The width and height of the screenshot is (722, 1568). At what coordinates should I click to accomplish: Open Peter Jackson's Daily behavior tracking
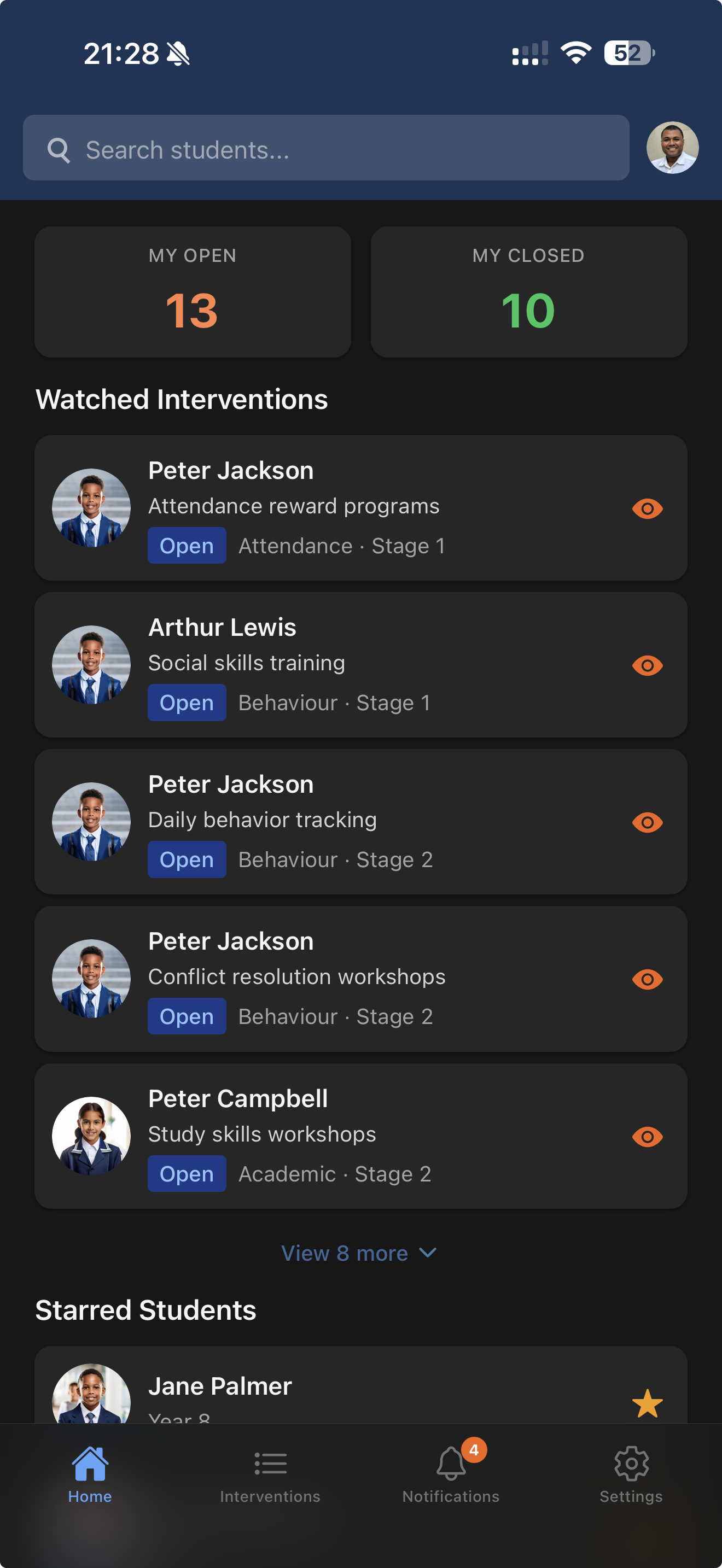341,821
